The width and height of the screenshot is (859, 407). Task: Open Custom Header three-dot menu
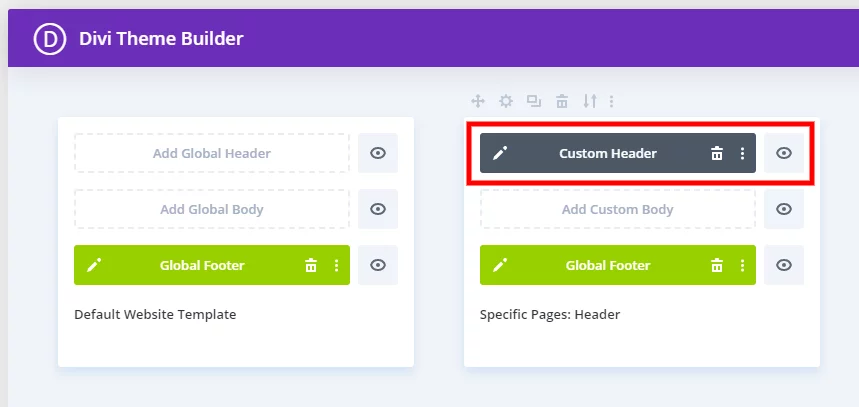pos(742,153)
